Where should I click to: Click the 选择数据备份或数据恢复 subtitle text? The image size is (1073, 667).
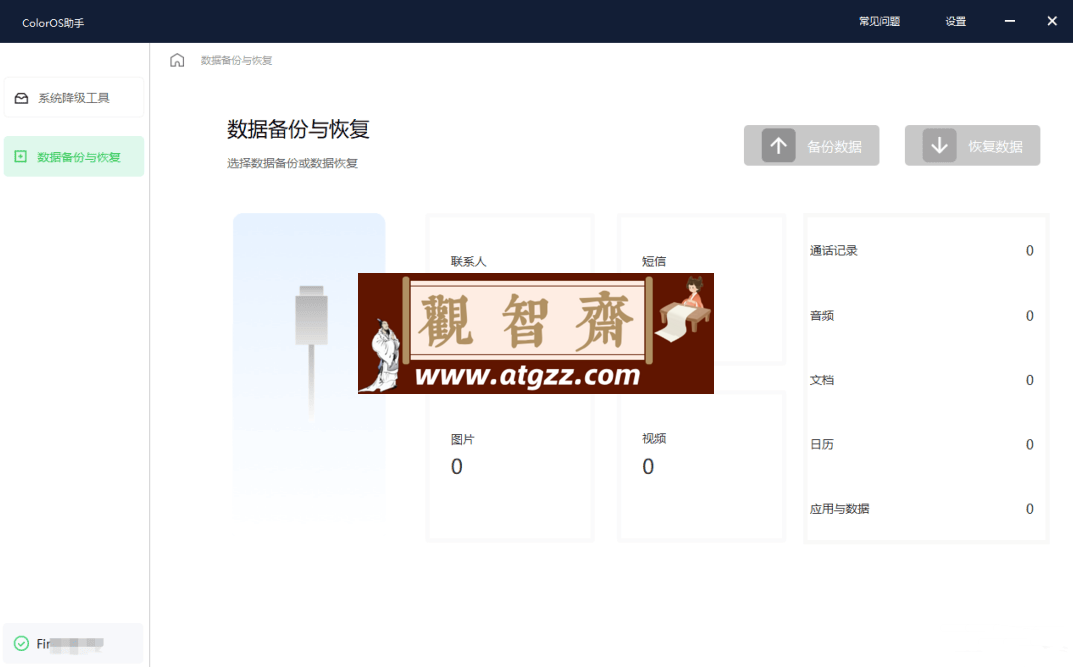(292, 163)
